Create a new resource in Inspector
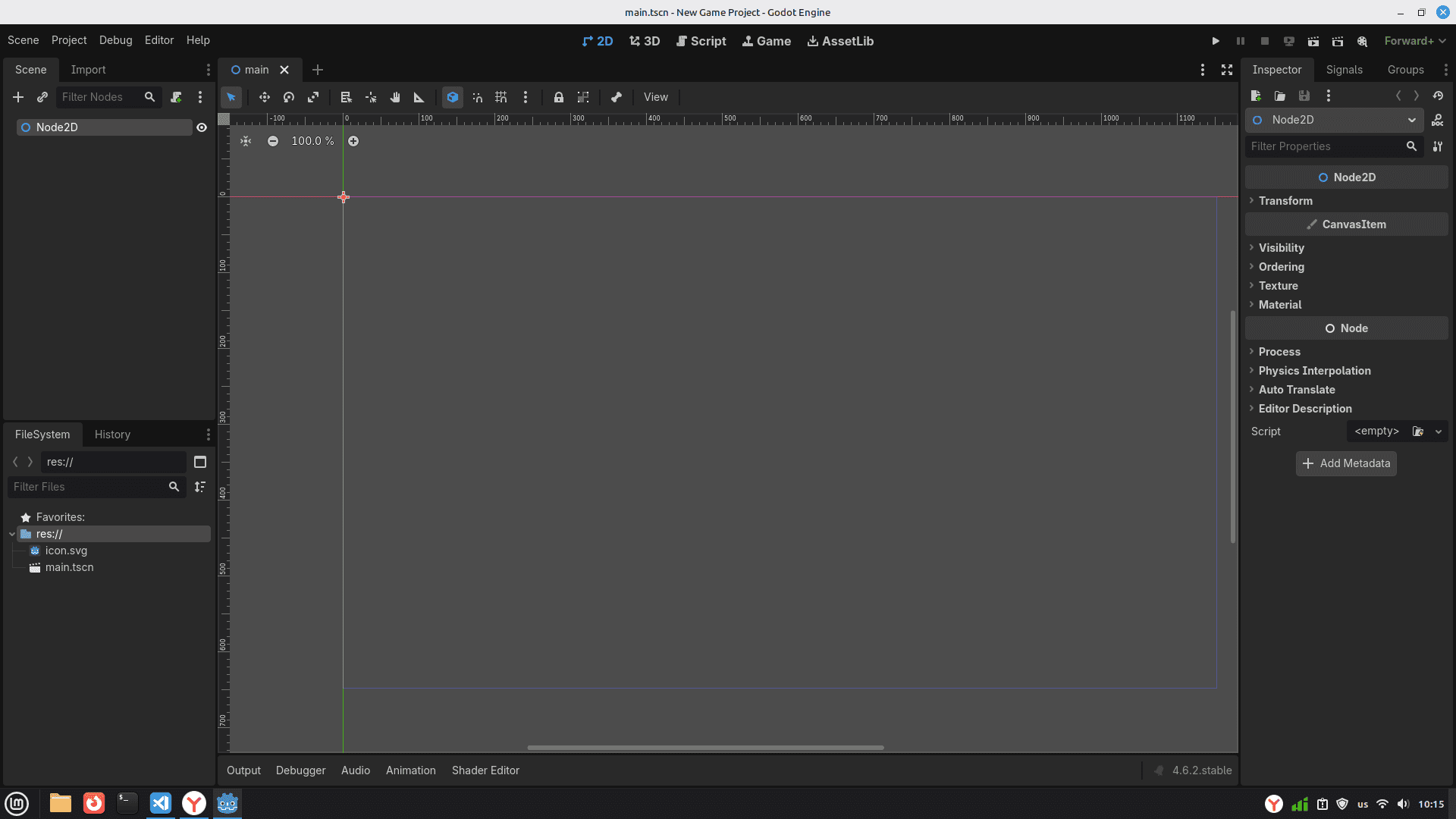The image size is (1456, 819). (x=1256, y=96)
